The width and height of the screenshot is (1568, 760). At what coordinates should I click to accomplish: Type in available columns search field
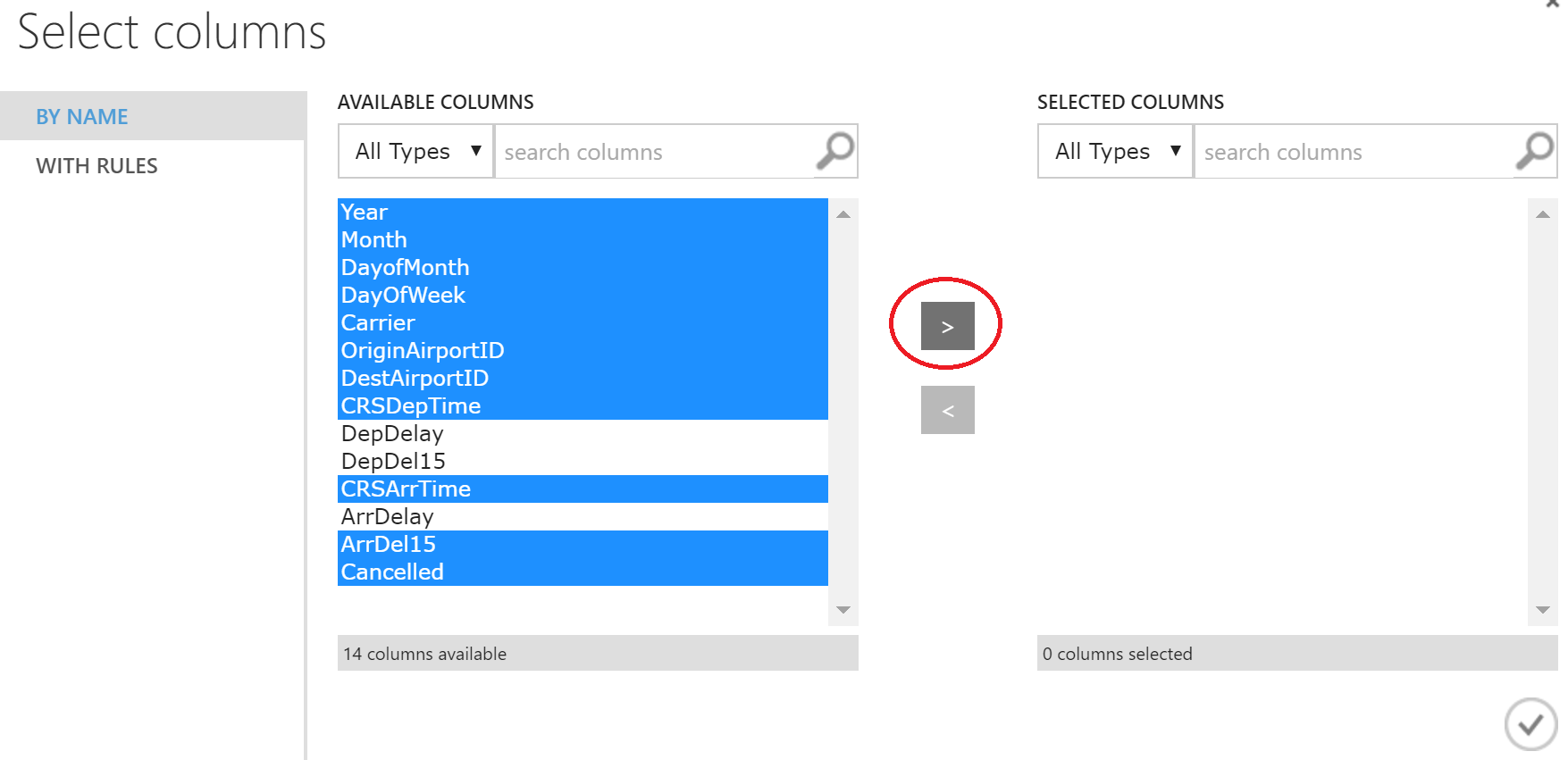tap(654, 152)
